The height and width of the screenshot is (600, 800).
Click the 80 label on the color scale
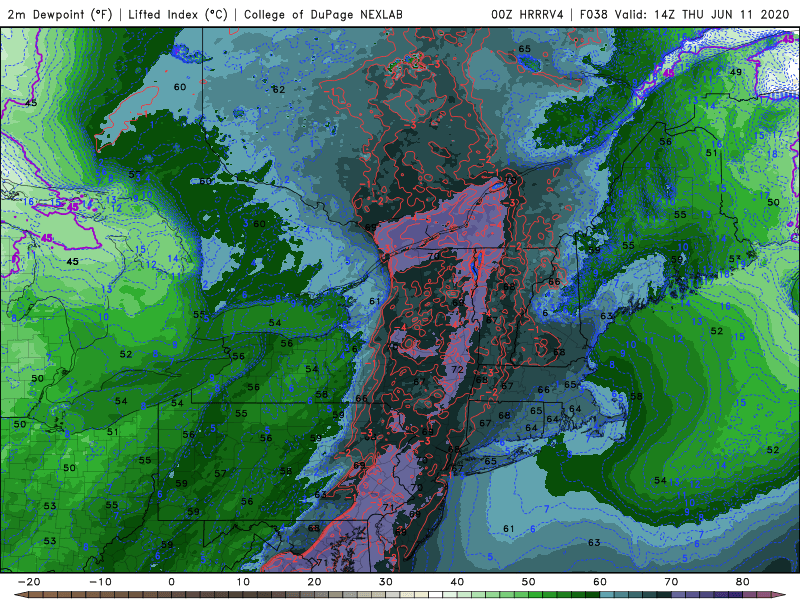pyautogui.click(x=743, y=582)
